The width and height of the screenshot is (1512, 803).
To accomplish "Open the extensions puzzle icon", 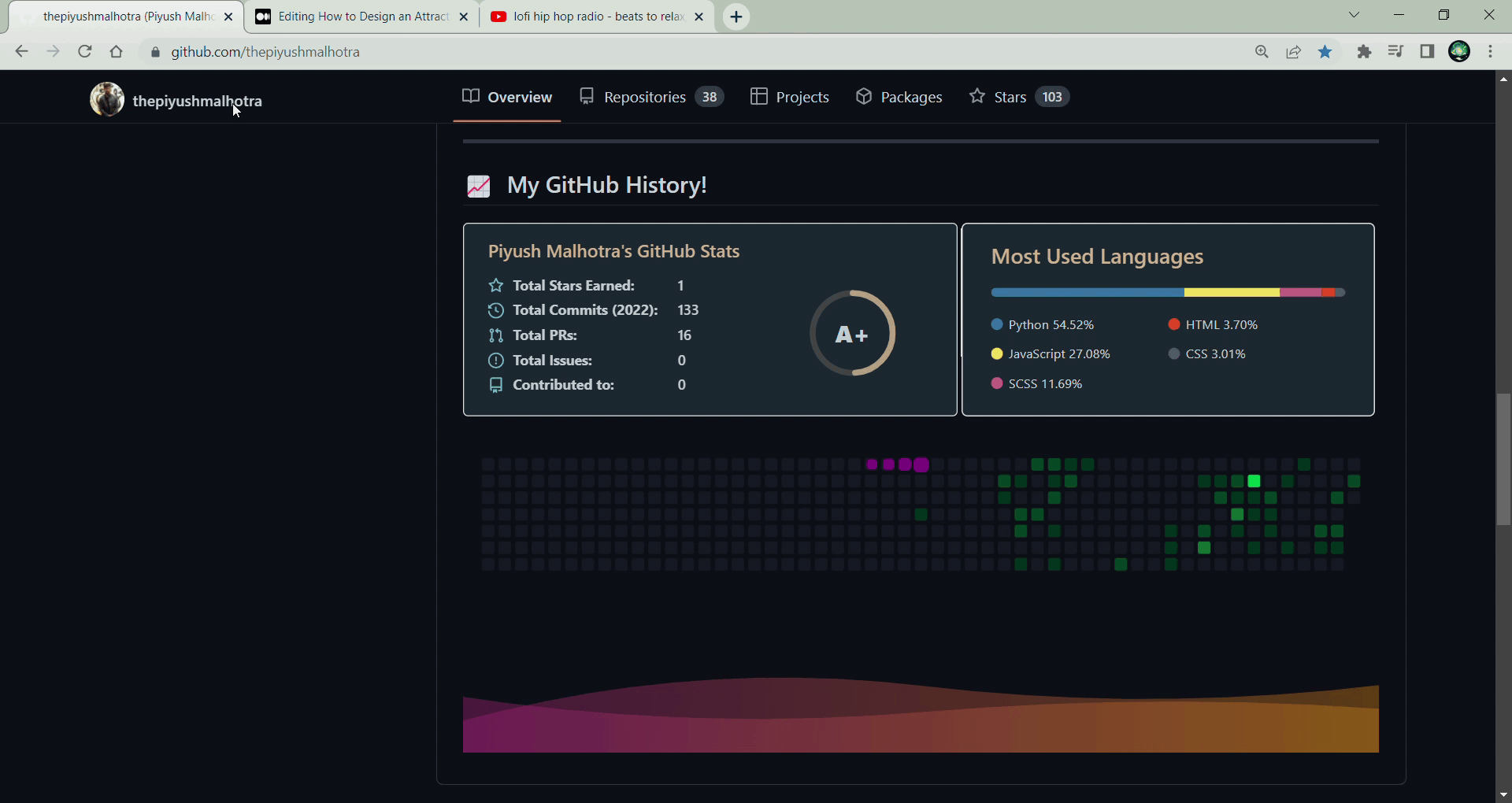I will pos(1365,52).
